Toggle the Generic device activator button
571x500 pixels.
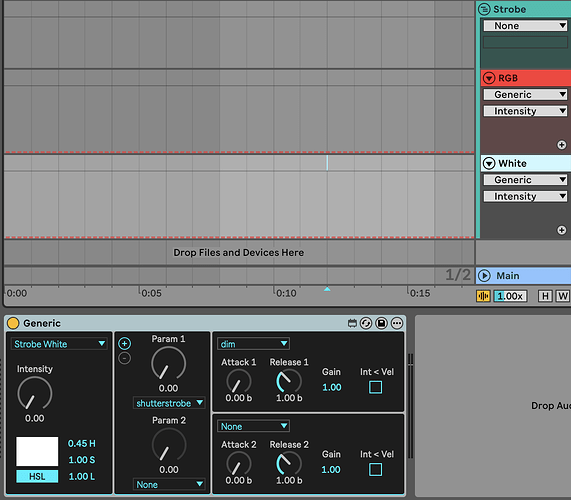tap(13, 323)
